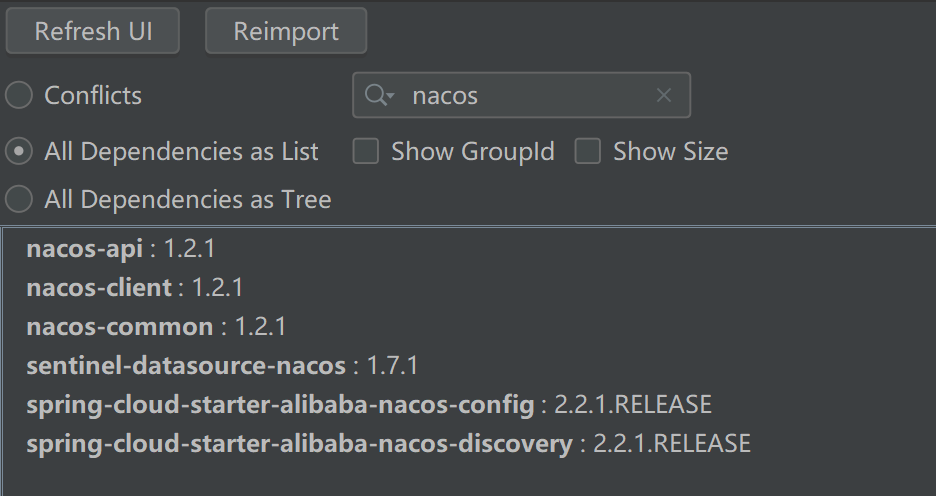The image size is (936, 496).
Task: Click the Show GroupId label
Action: click(472, 152)
